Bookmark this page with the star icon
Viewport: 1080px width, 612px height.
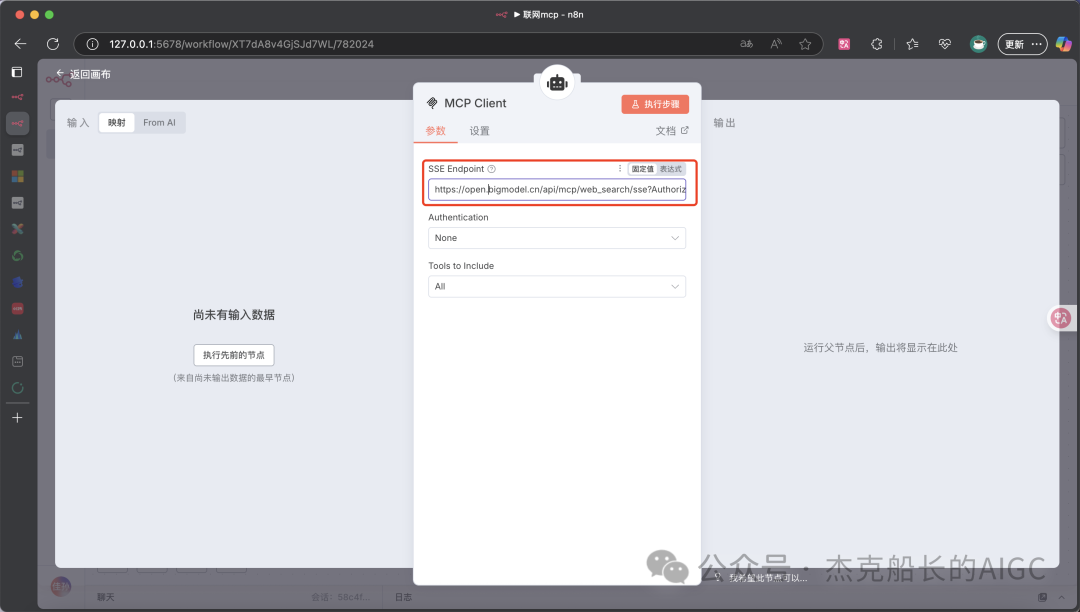pyautogui.click(x=805, y=44)
